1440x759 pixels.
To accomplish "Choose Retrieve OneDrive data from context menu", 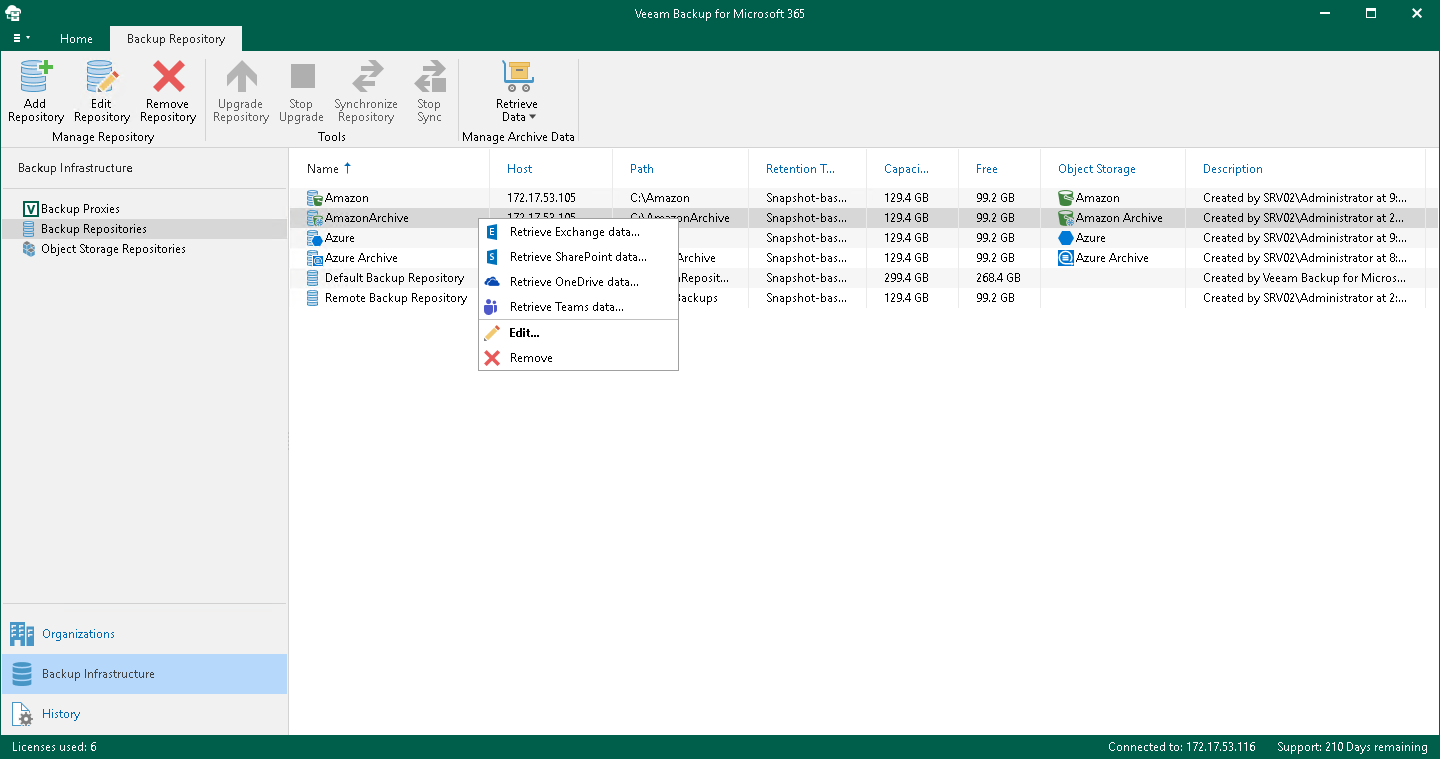I will [578, 282].
